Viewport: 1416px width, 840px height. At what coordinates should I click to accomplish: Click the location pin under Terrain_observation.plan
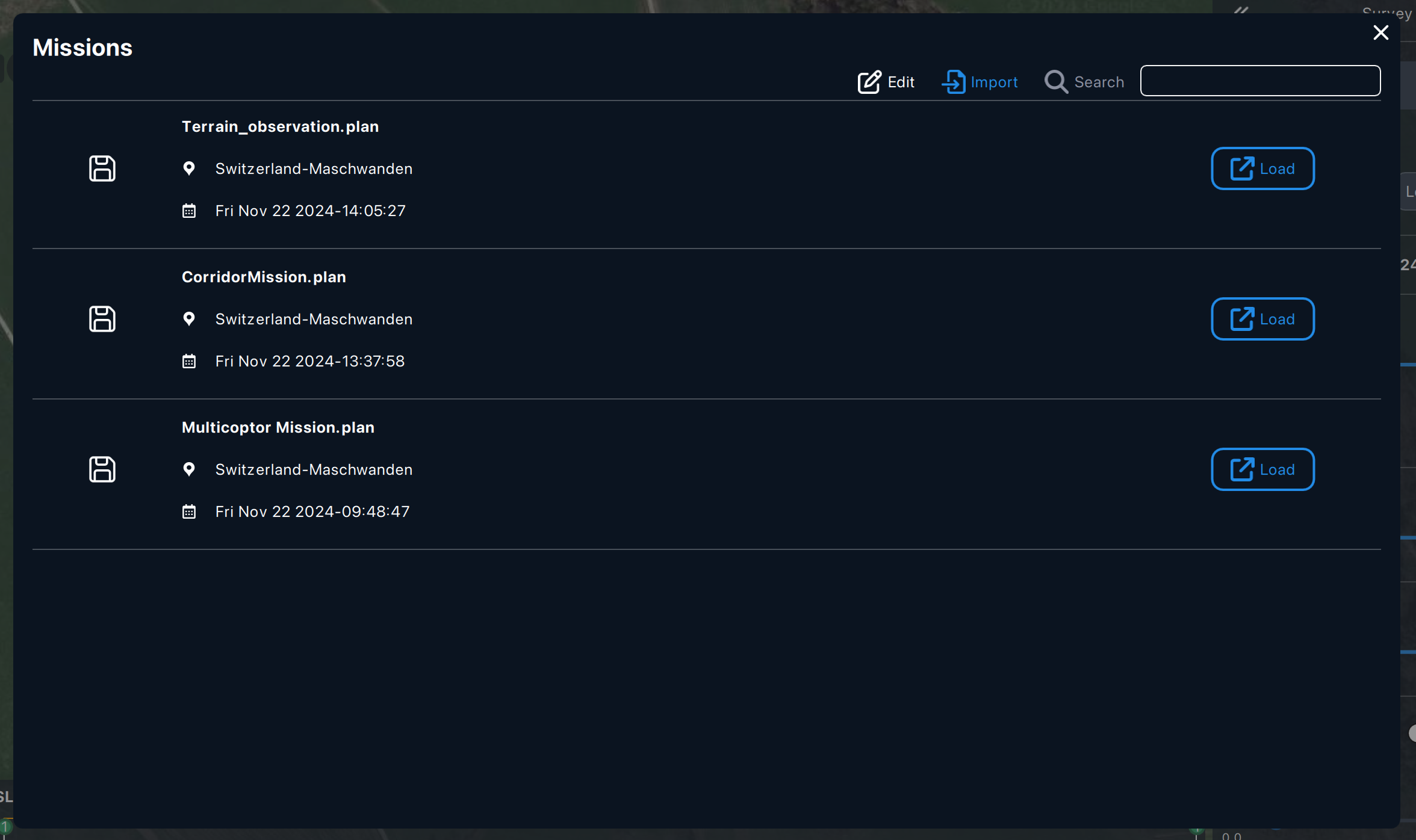click(189, 168)
